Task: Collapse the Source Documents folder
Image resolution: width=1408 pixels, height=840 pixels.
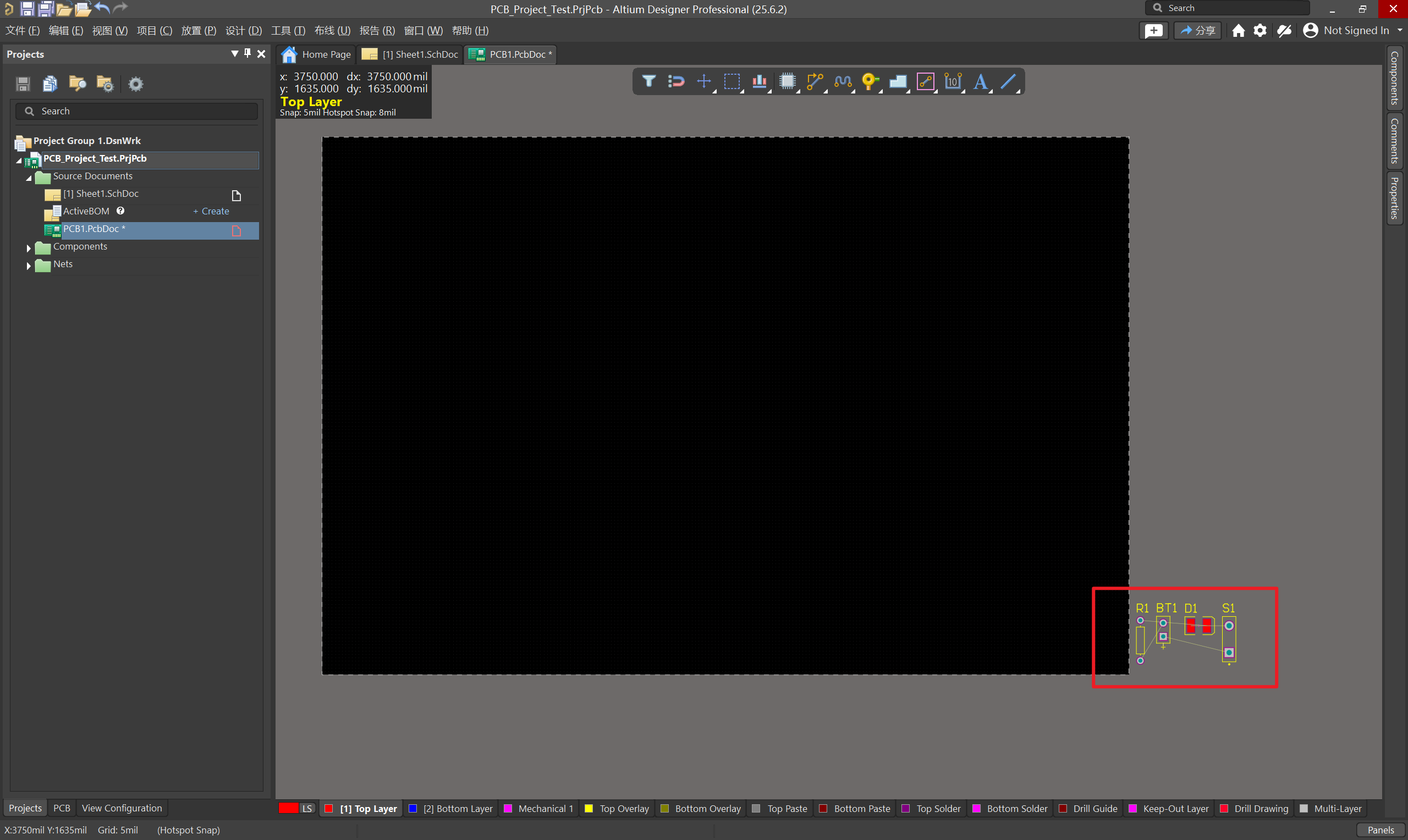Action: tap(28, 177)
